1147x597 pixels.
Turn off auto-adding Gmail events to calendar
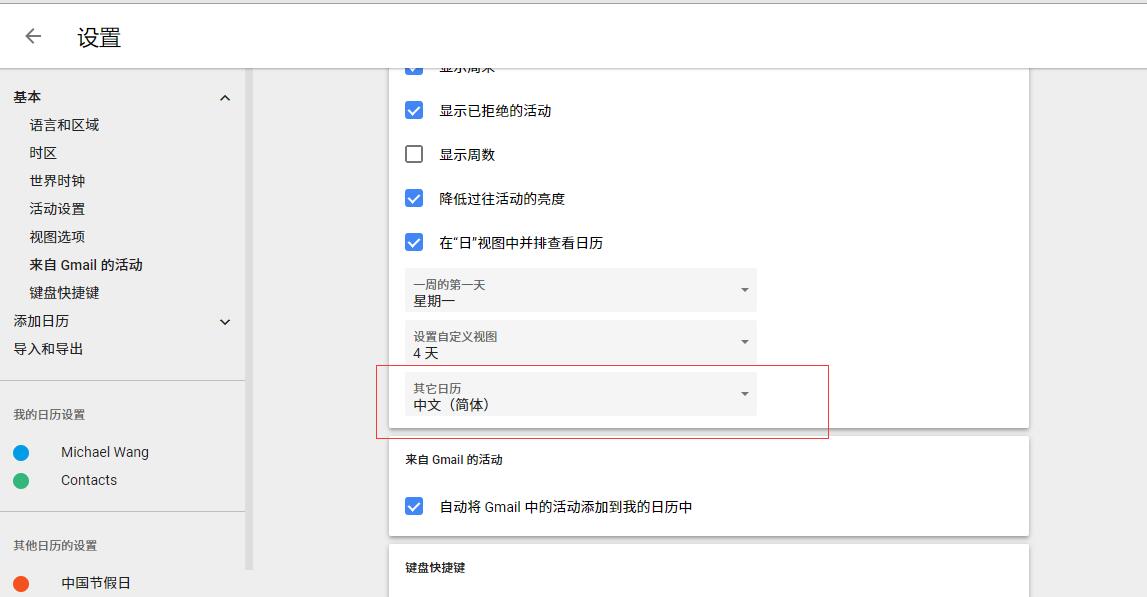(414, 507)
